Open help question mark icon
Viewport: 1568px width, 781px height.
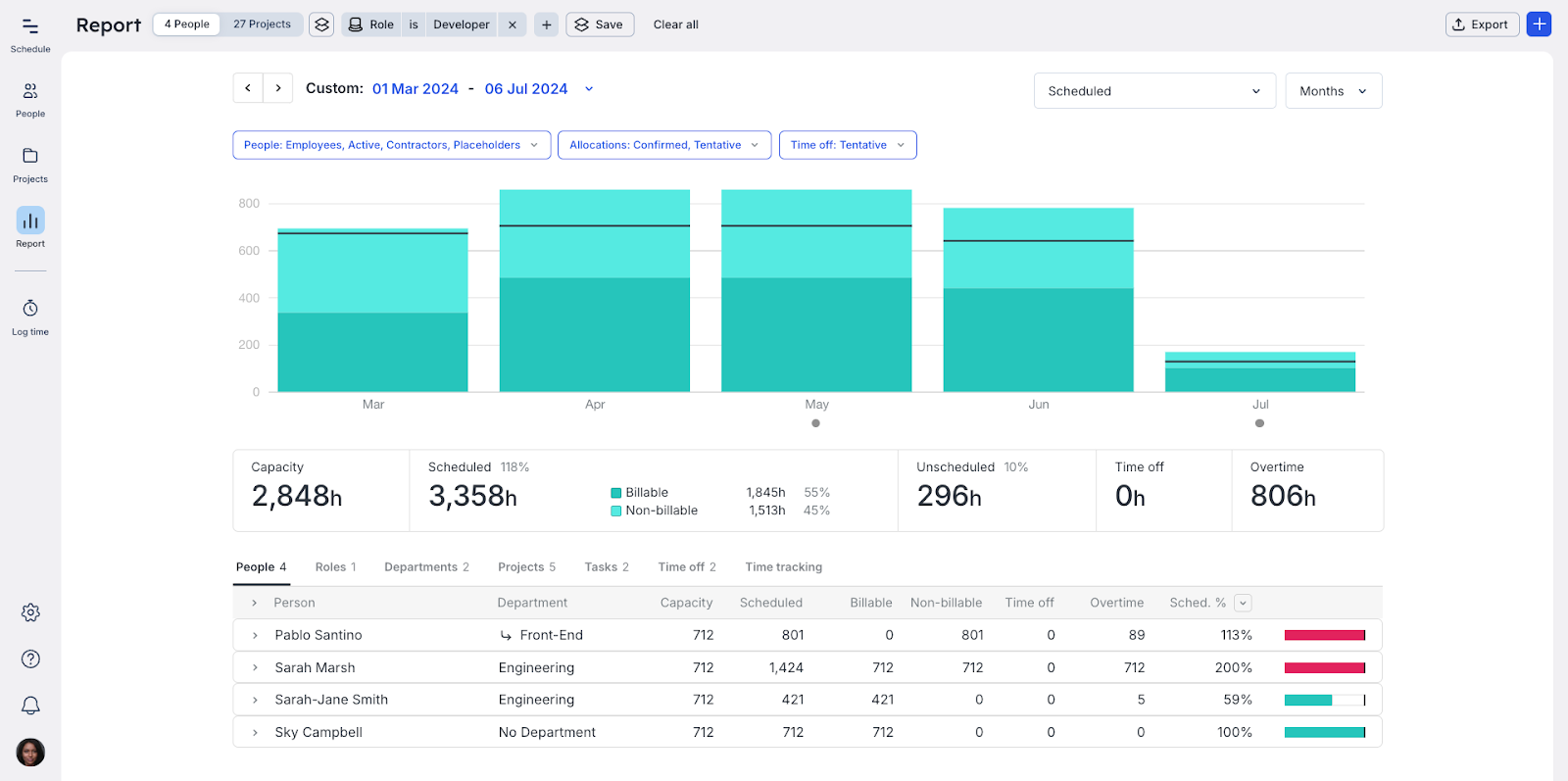click(30, 659)
